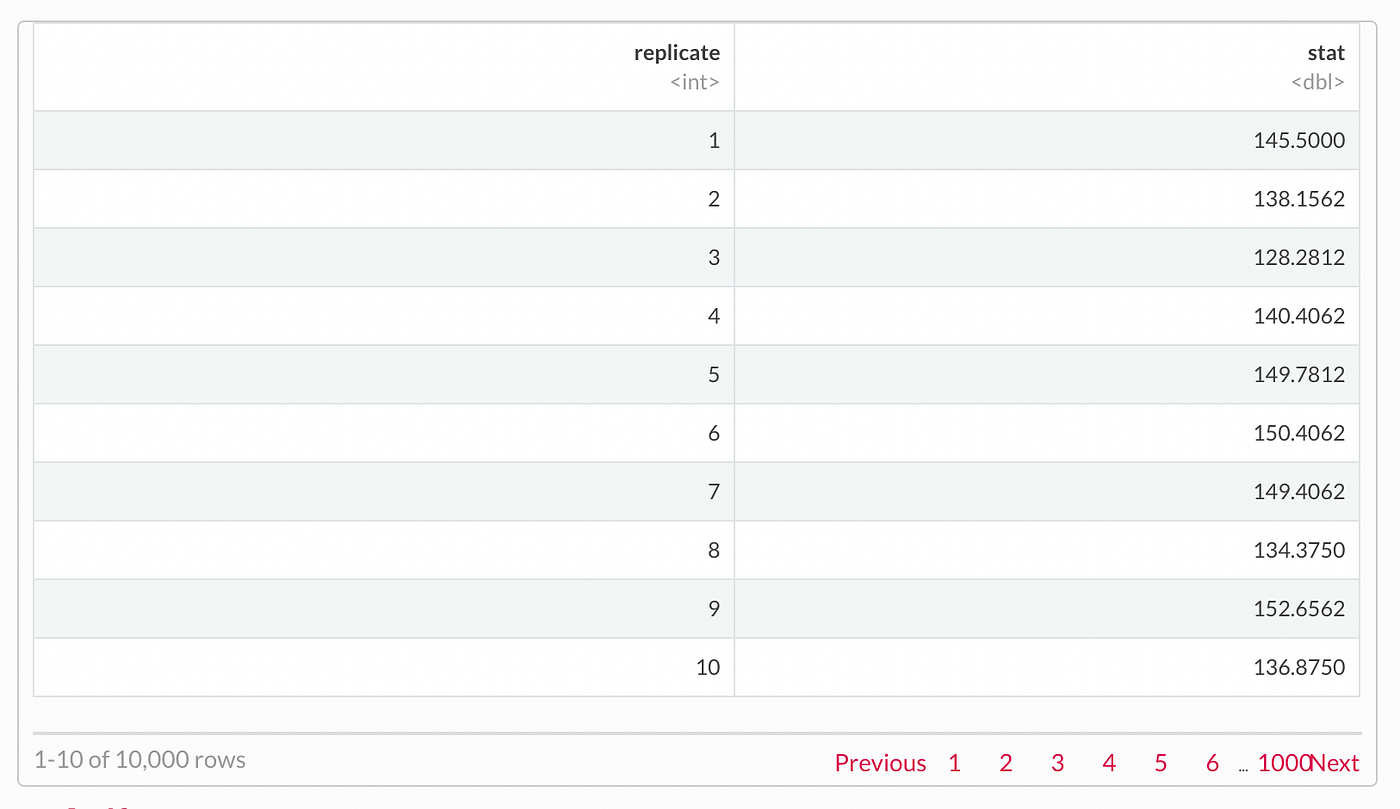Image resolution: width=1400 pixels, height=809 pixels.
Task: Go to page 2 of results
Action: tap(1005, 762)
